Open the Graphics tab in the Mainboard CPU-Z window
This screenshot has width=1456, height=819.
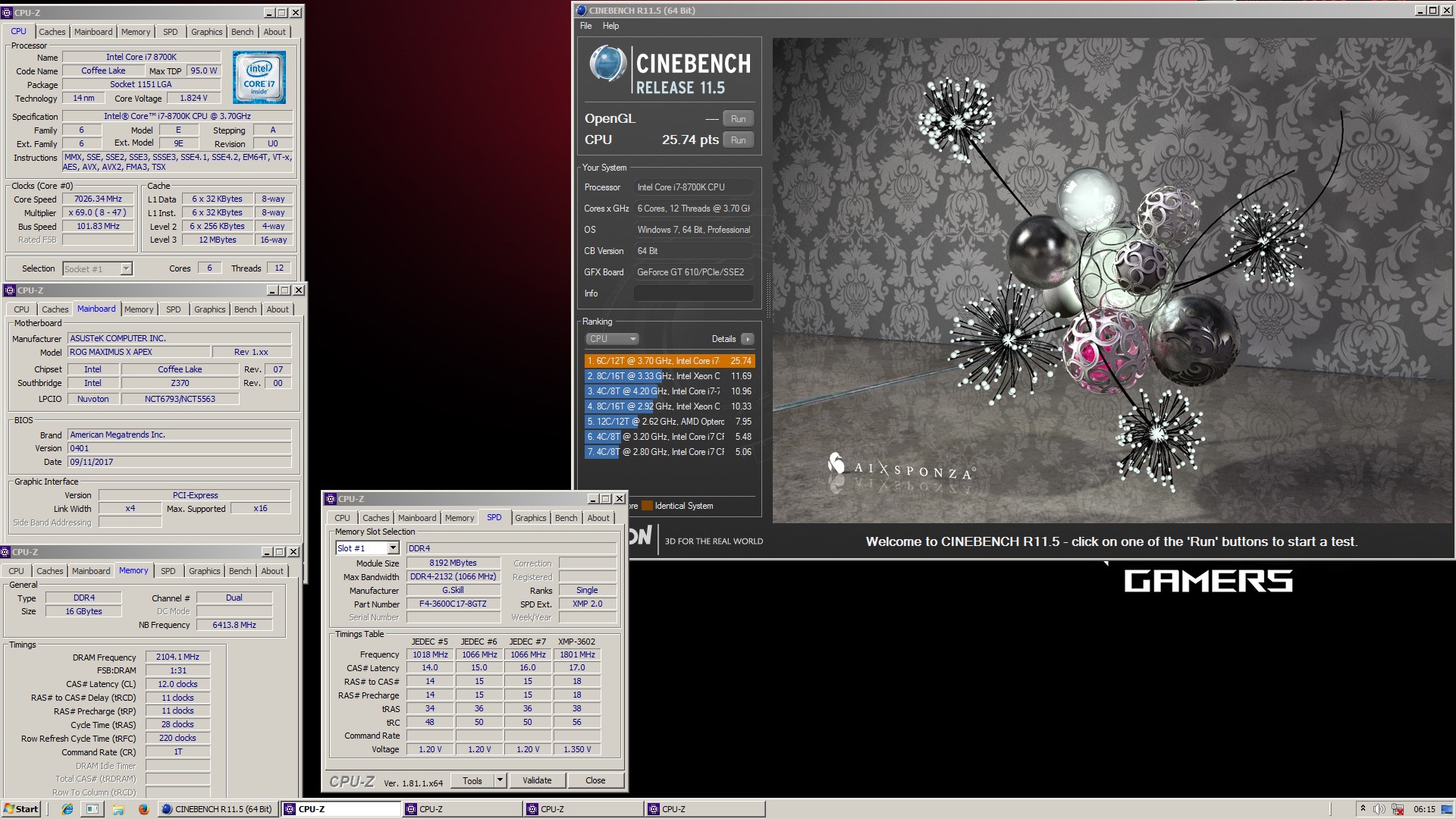coord(210,309)
